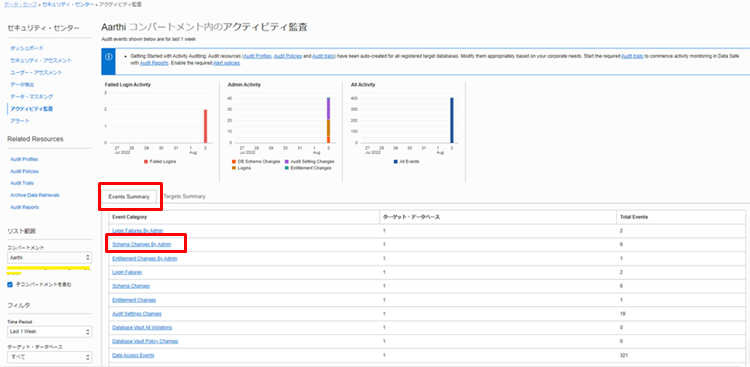Open the Time Period dropdown
Viewport: 750px width, 367px height.
click(x=50, y=331)
